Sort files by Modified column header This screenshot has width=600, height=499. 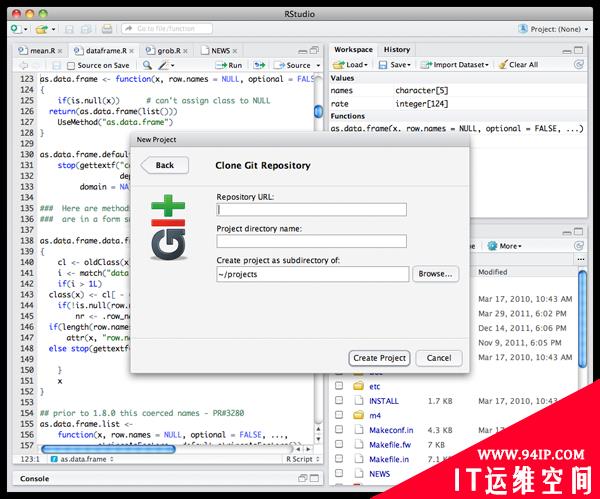pyautogui.click(x=493, y=272)
